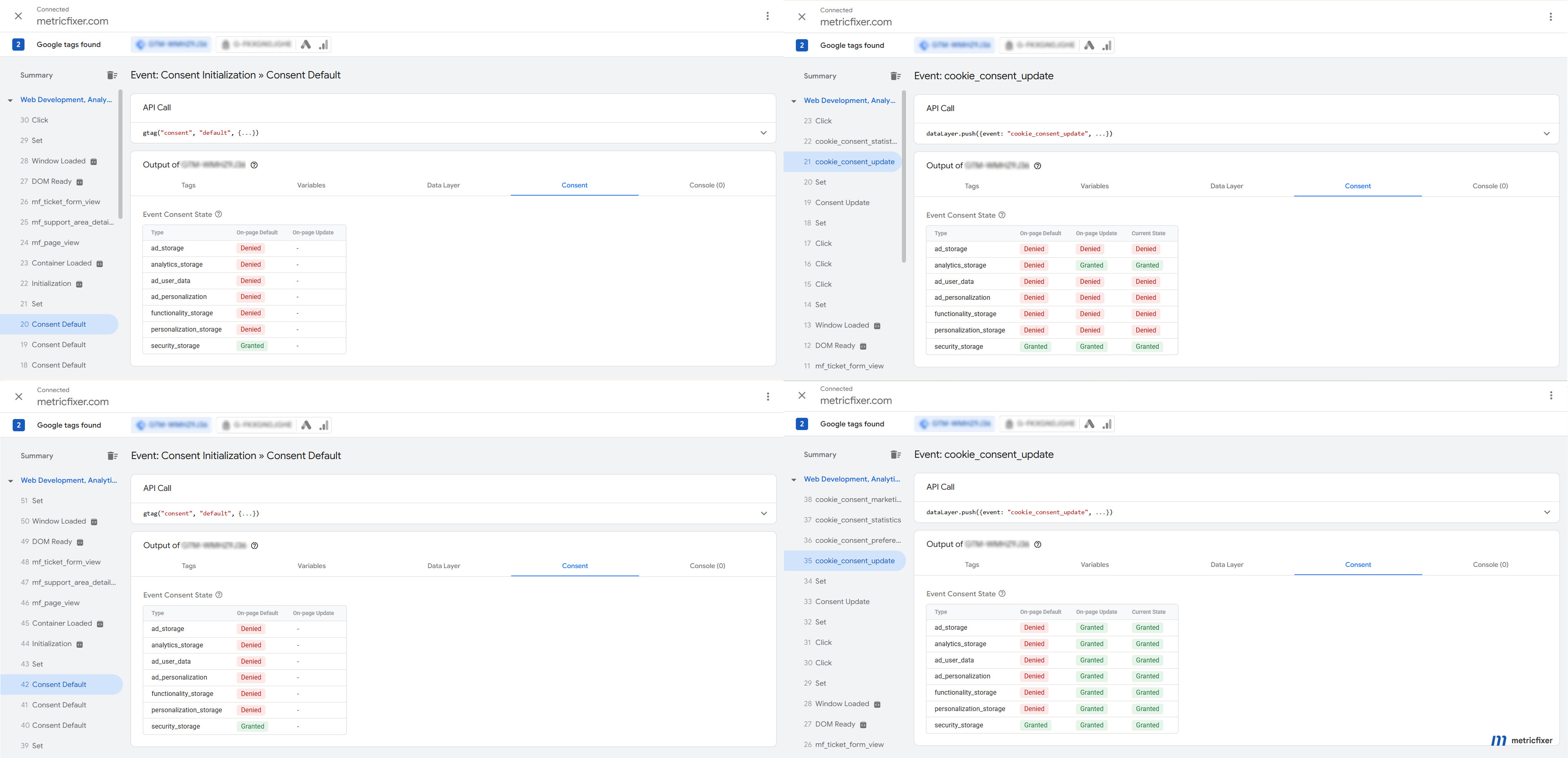Image resolution: width=1568 pixels, height=758 pixels.
Task: Select the Google Ads icon in bottom-right tag bar
Action: (1089, 424)
